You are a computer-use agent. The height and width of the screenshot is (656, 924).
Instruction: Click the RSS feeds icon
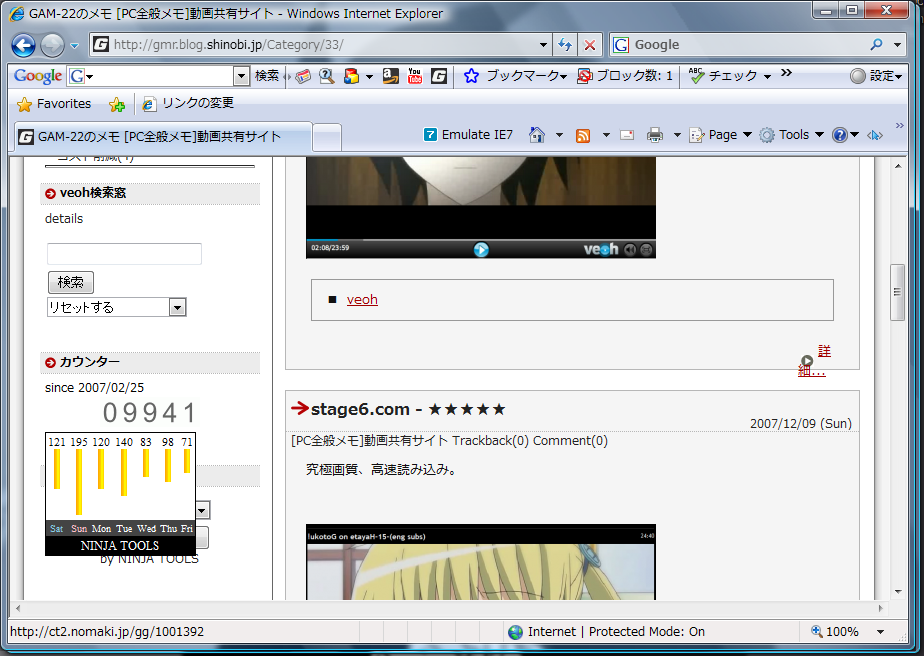pyautogui.click(x=583, y=136)
